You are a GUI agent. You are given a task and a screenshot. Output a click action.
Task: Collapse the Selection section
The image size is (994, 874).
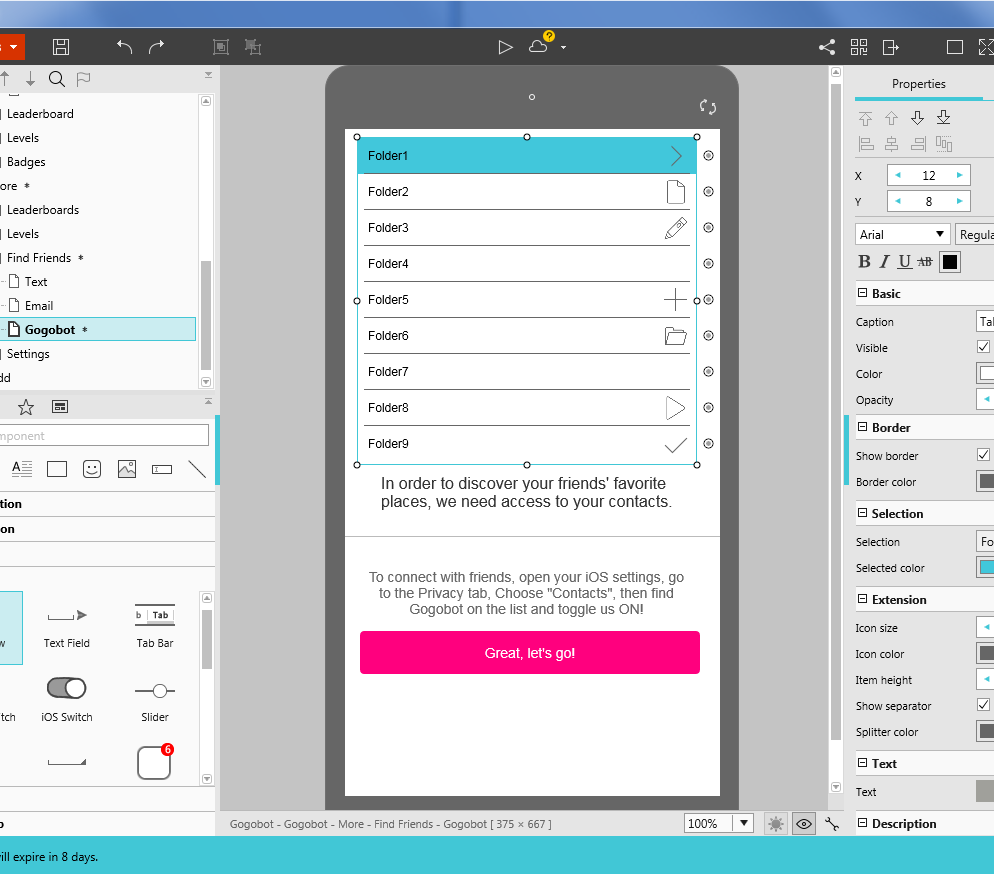862,513
